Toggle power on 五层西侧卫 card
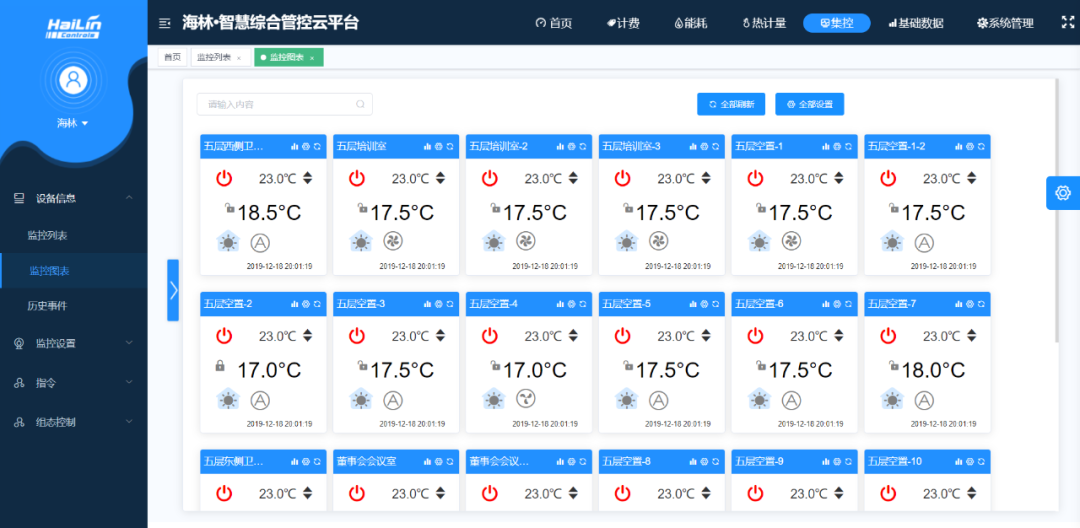1080x528 pixels. (224, 179)
